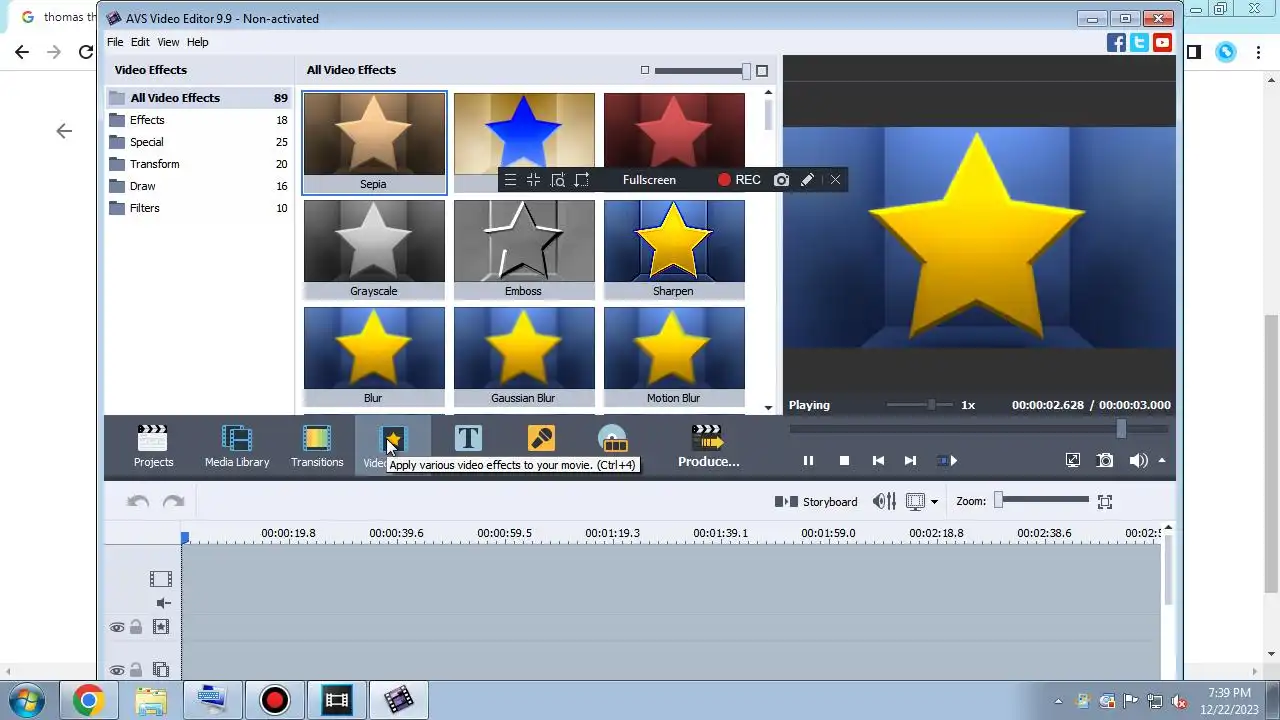The image size is (1280, 720).
Task: Expand the preview volume control arrow
Action: click(x=1162, y=461)
